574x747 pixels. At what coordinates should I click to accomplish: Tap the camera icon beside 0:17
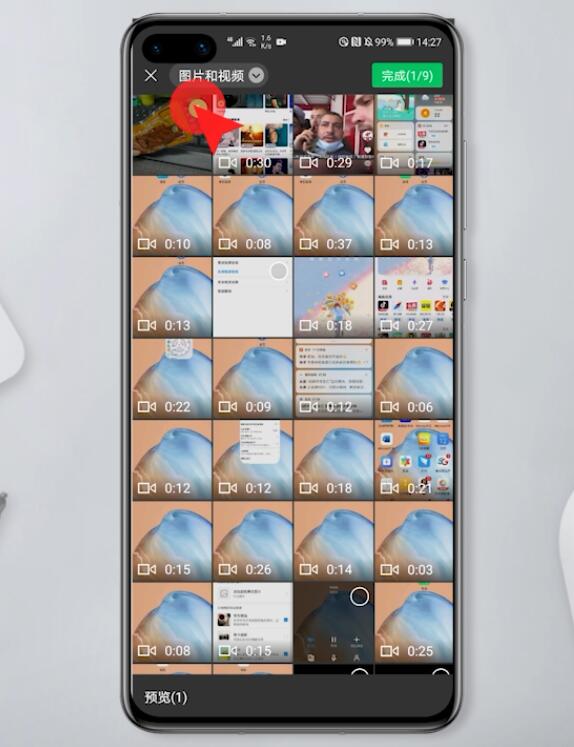click(390, 163)
